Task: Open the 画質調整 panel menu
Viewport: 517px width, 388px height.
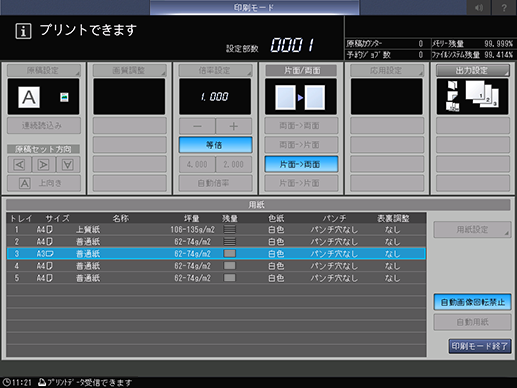Action: (x=129, y=70)
